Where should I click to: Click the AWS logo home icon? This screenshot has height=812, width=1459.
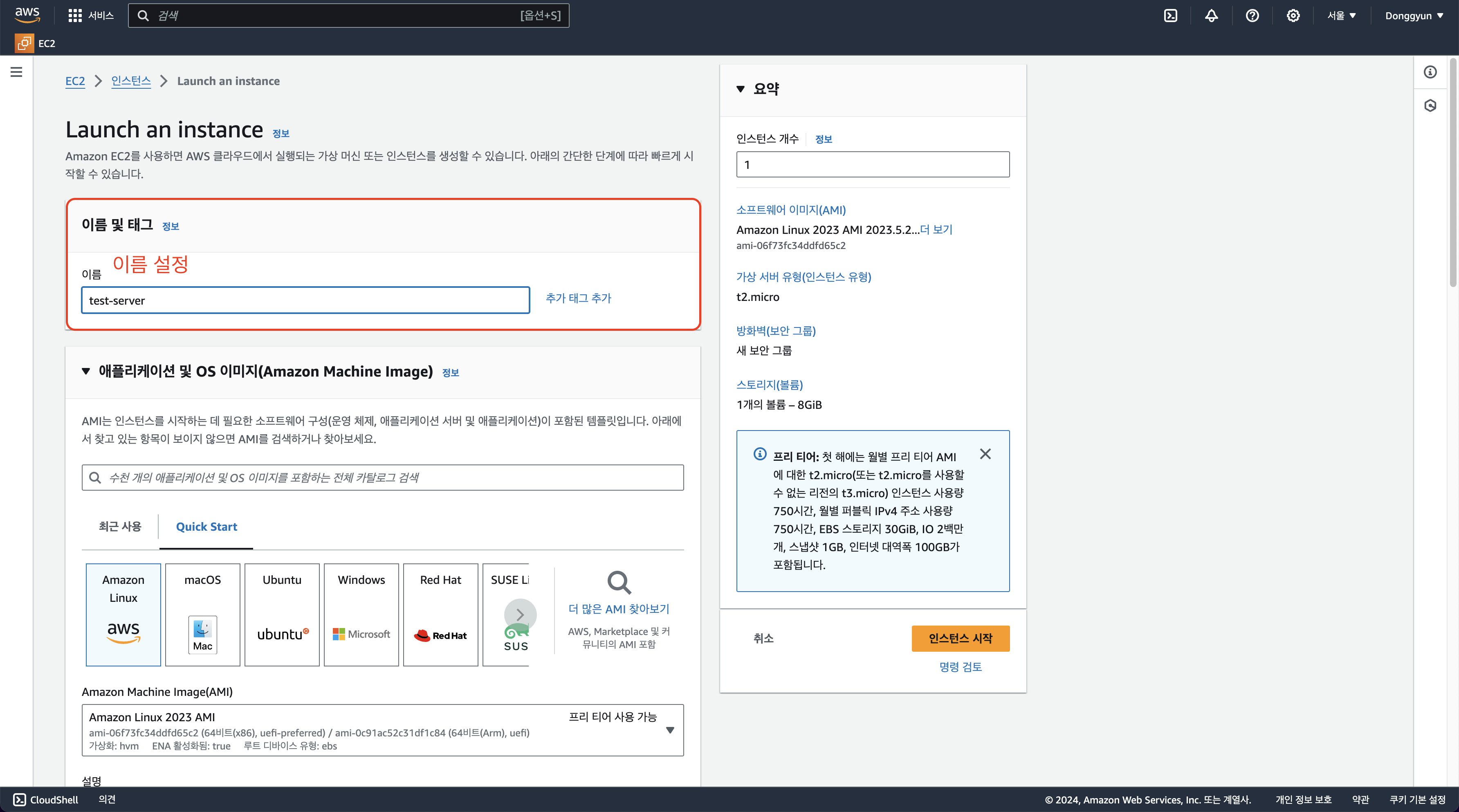pyautogui.click(x=27, y=14)
